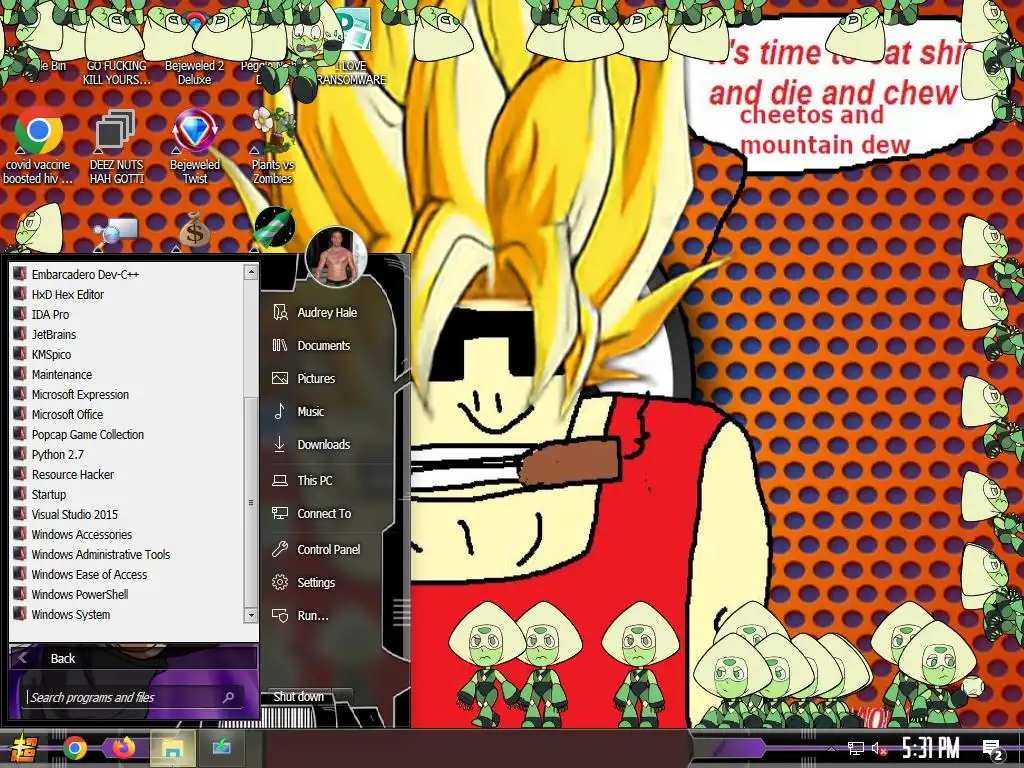
Task: Open File Explorer from the taskbar
Action: coord(172,748)
